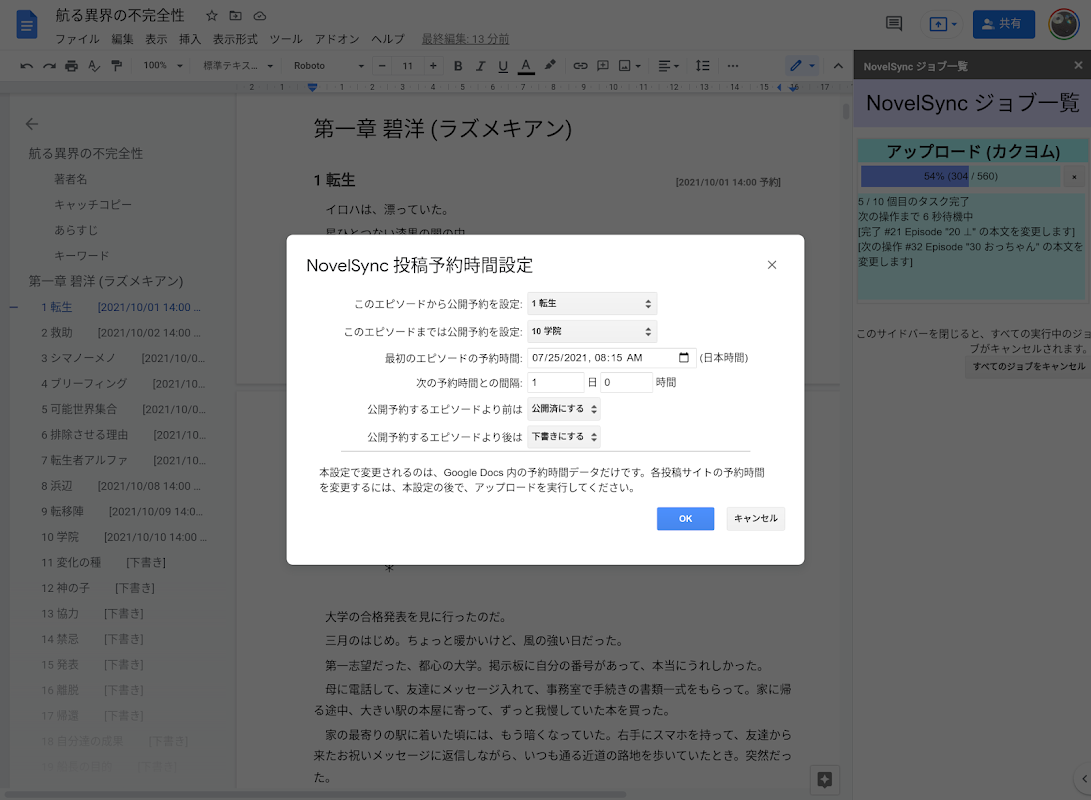This screenshot has width=1091, height=800.
Task: Open line spacing options
Action: pos(703,66)
